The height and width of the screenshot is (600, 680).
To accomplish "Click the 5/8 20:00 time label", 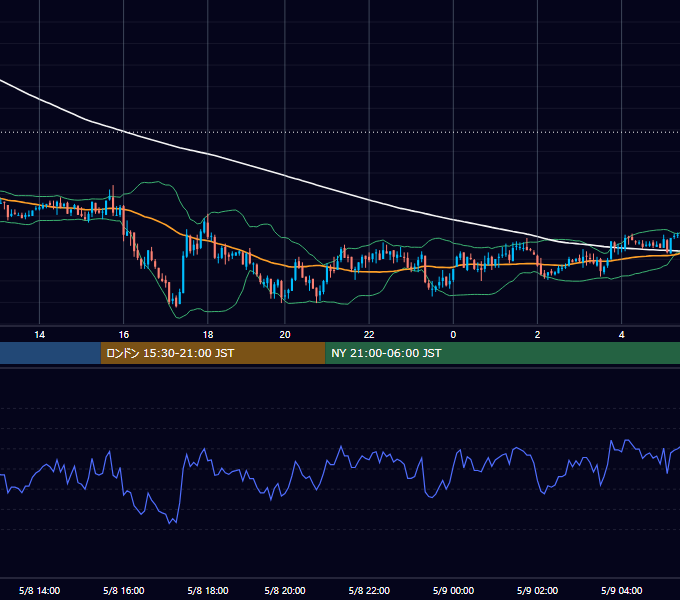I will pos(285,590).
